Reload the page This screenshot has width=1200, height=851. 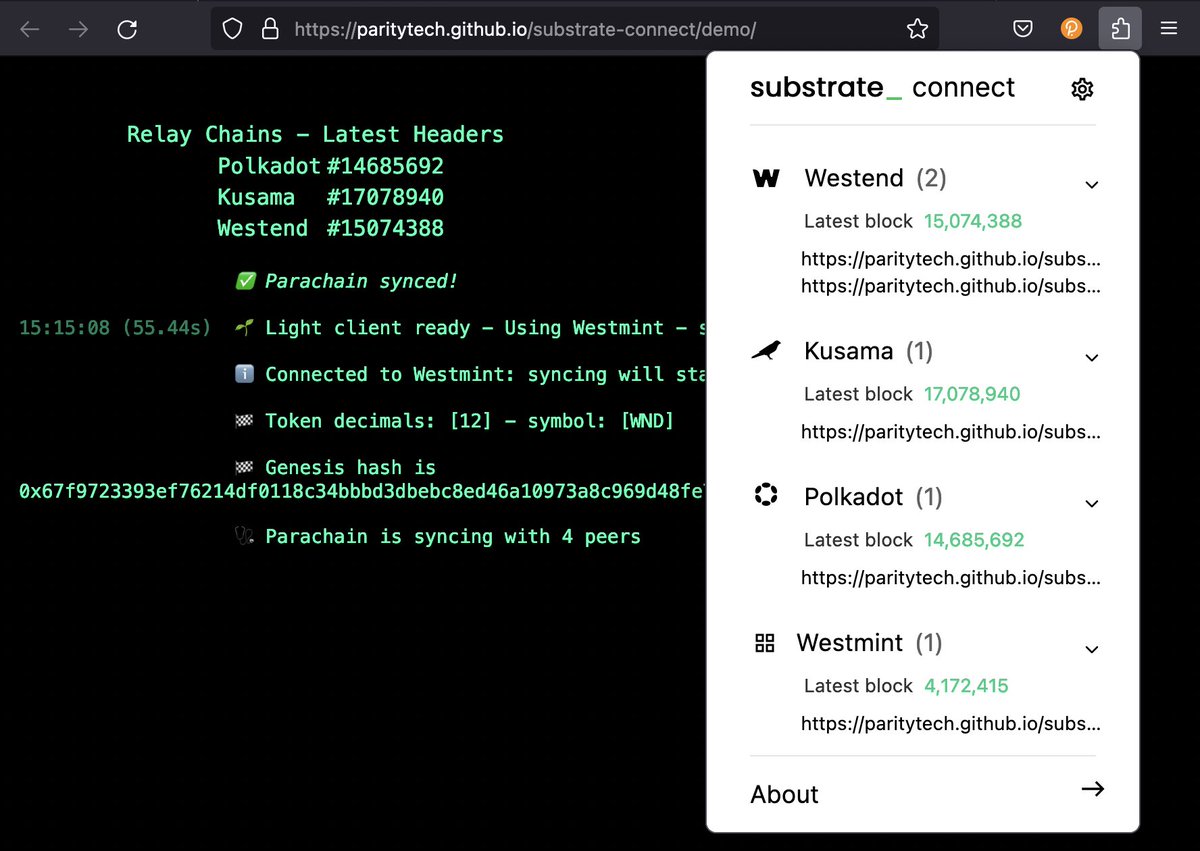127,30
